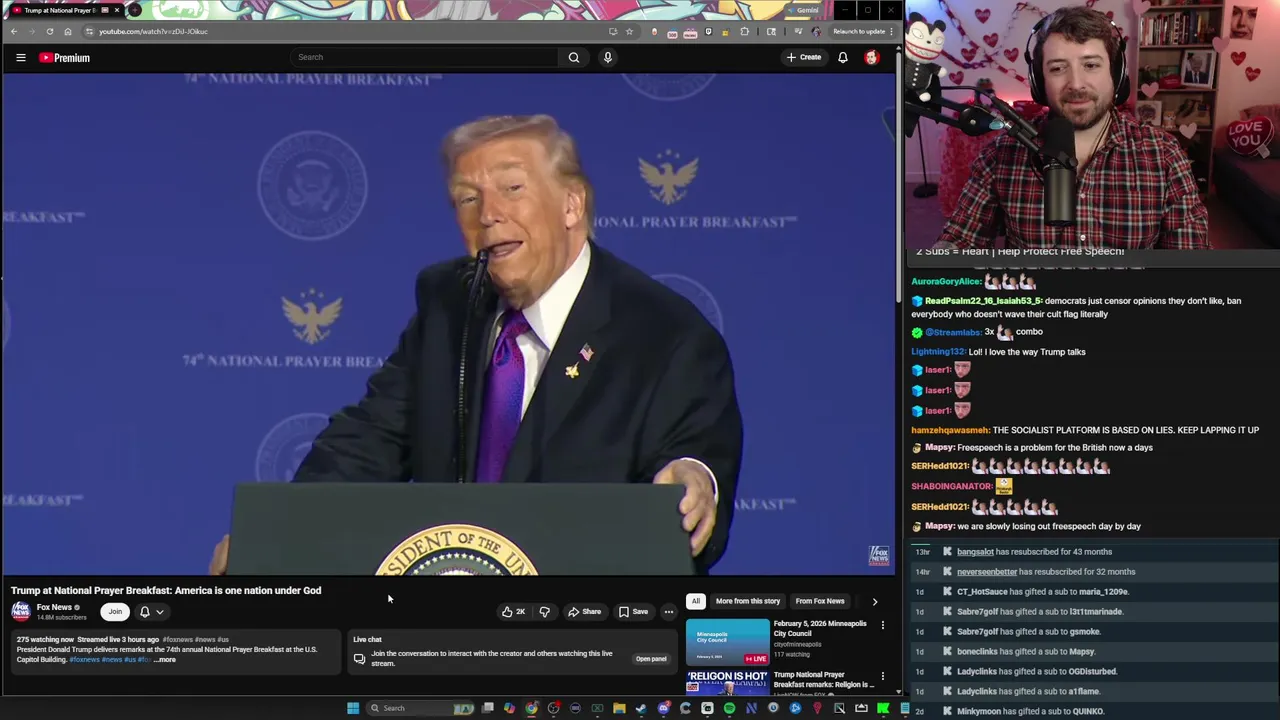Focus the YouTube search field
This screenshot has height=720, width=1280.
click(x=425, y=57)
